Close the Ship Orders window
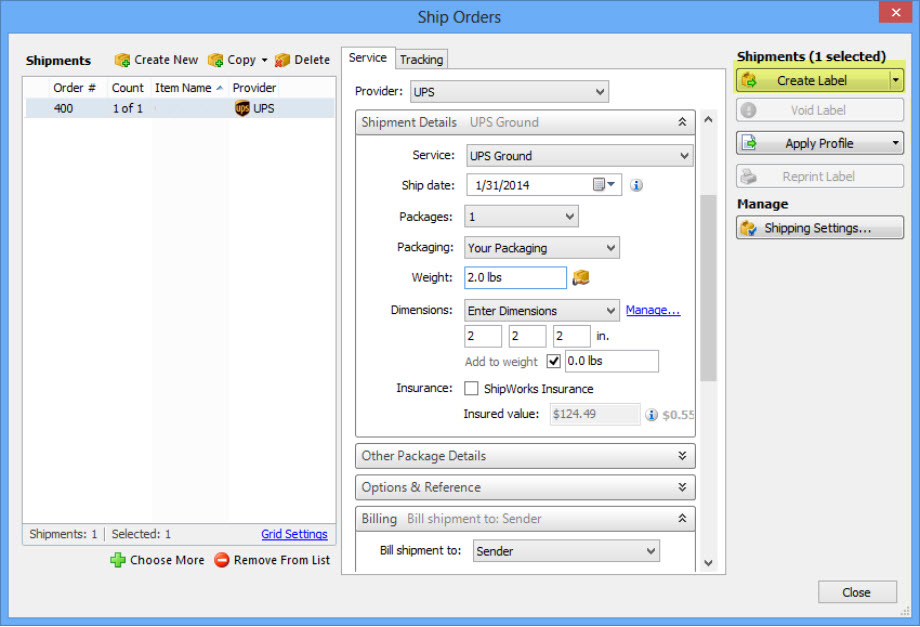920x627 pixels. [x=895, y=12]
